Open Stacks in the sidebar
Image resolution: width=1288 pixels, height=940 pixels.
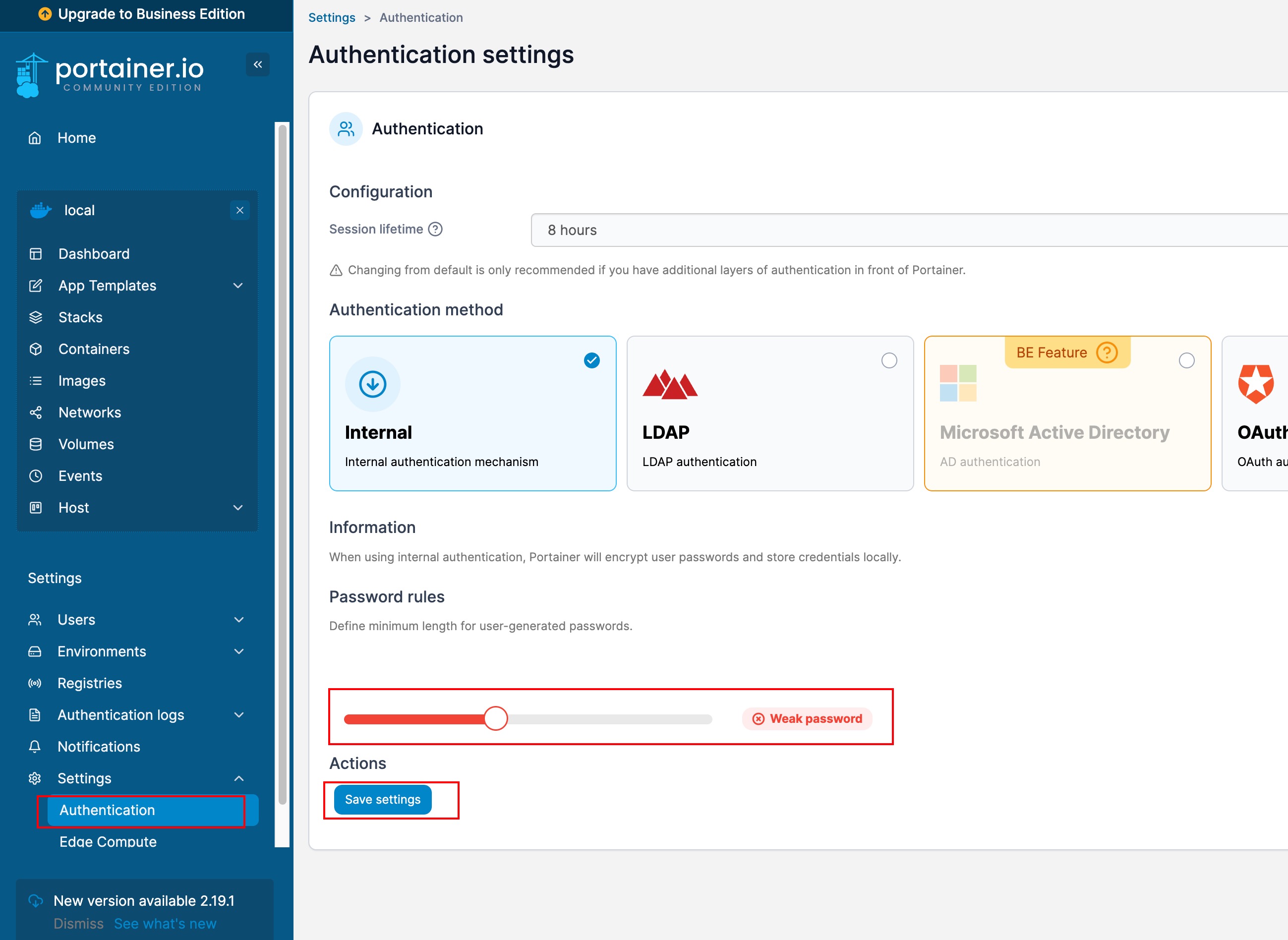click(x=80, y=317)
